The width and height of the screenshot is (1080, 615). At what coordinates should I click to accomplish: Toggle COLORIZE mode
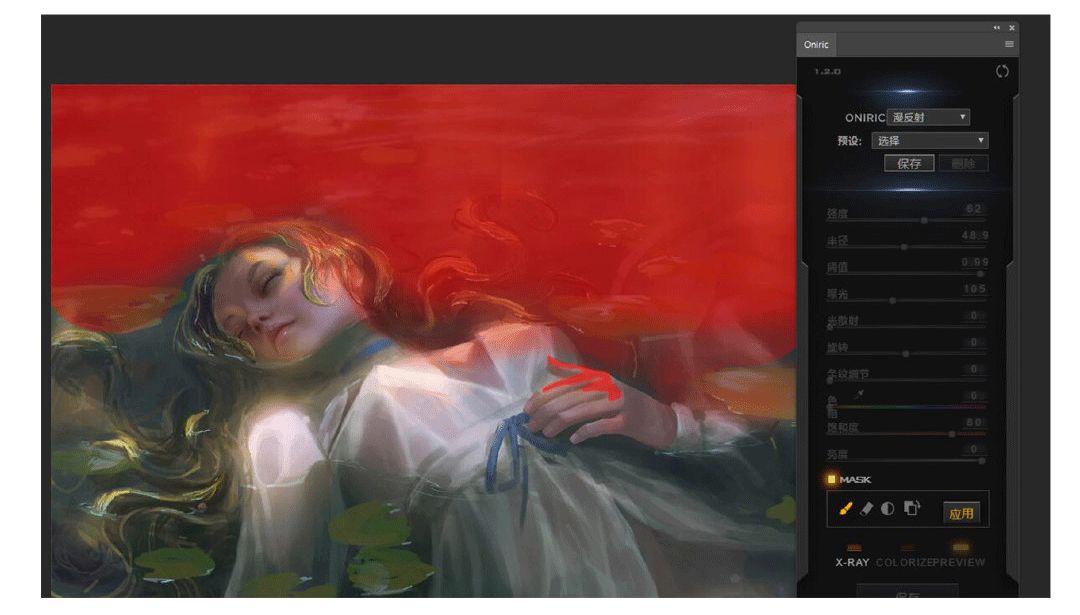point(906,558)
